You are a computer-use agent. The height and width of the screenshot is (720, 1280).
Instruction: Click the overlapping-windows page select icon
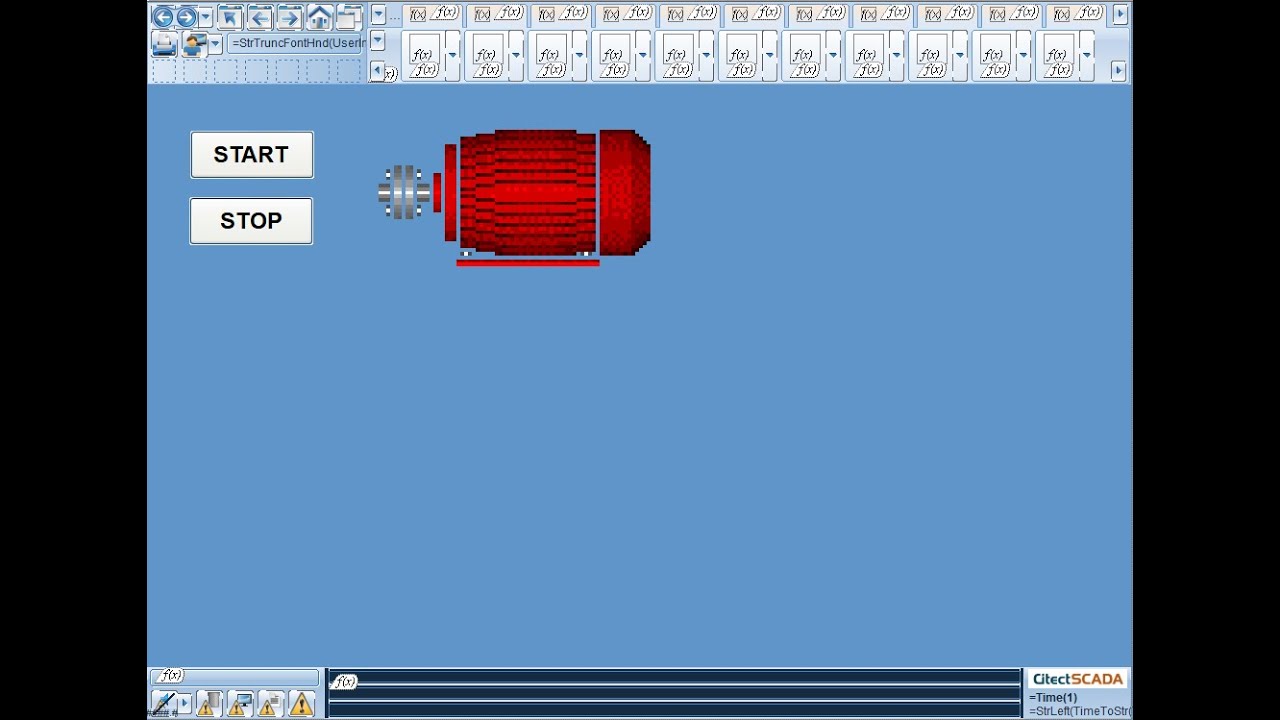[349, 17]
